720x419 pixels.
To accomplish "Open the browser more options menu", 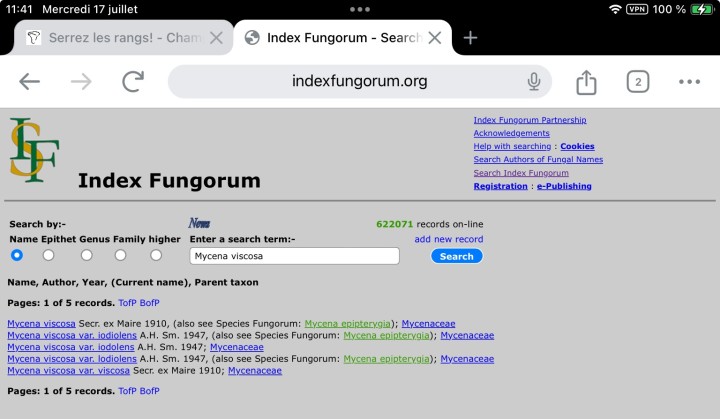I will click(x=689, y=82).
